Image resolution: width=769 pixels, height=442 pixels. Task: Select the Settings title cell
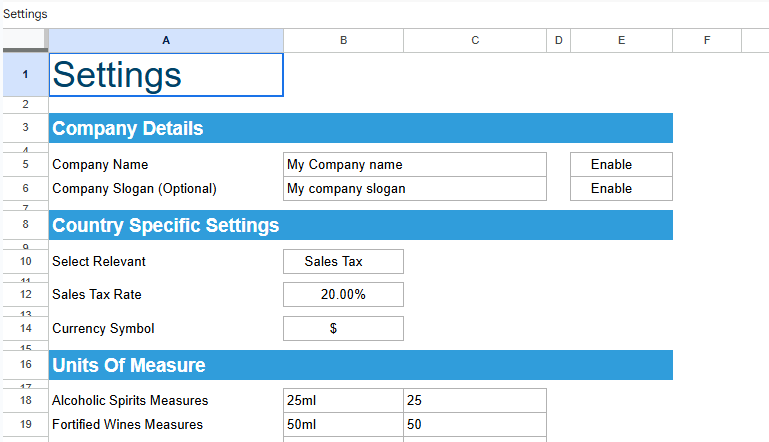pyautogui.click(x=166, y=75)
